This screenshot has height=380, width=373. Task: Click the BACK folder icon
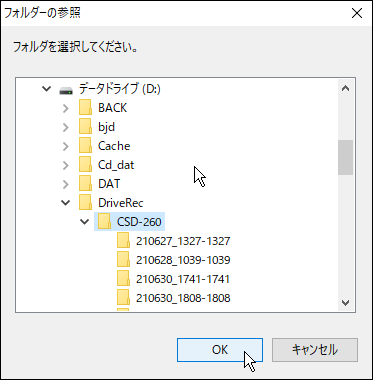point(85,108)
